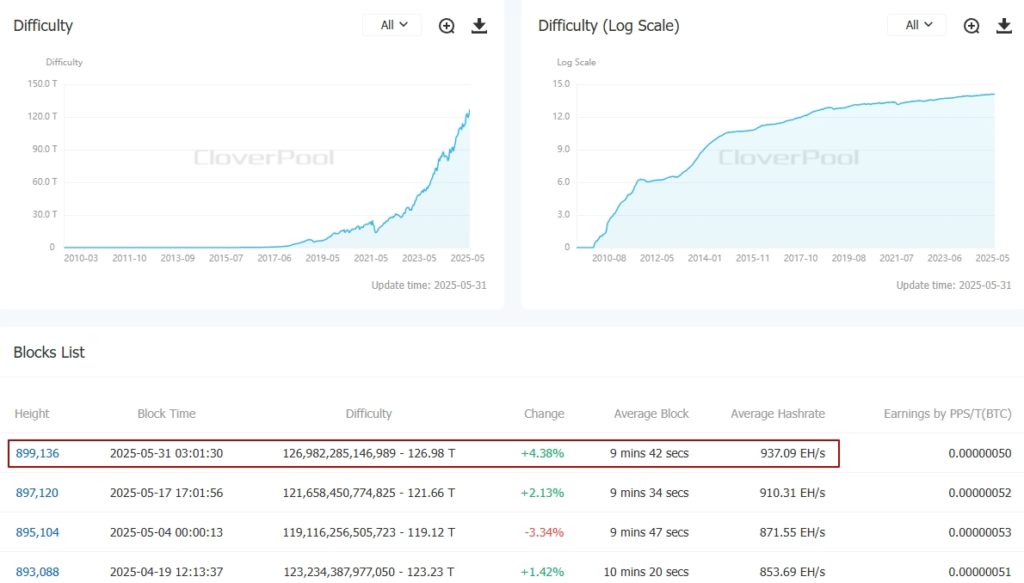Image resolution: width=1024 pixels, height=583 pixels.
Task: Click the download arrow icon on the left panel
Action: point(479,25)
